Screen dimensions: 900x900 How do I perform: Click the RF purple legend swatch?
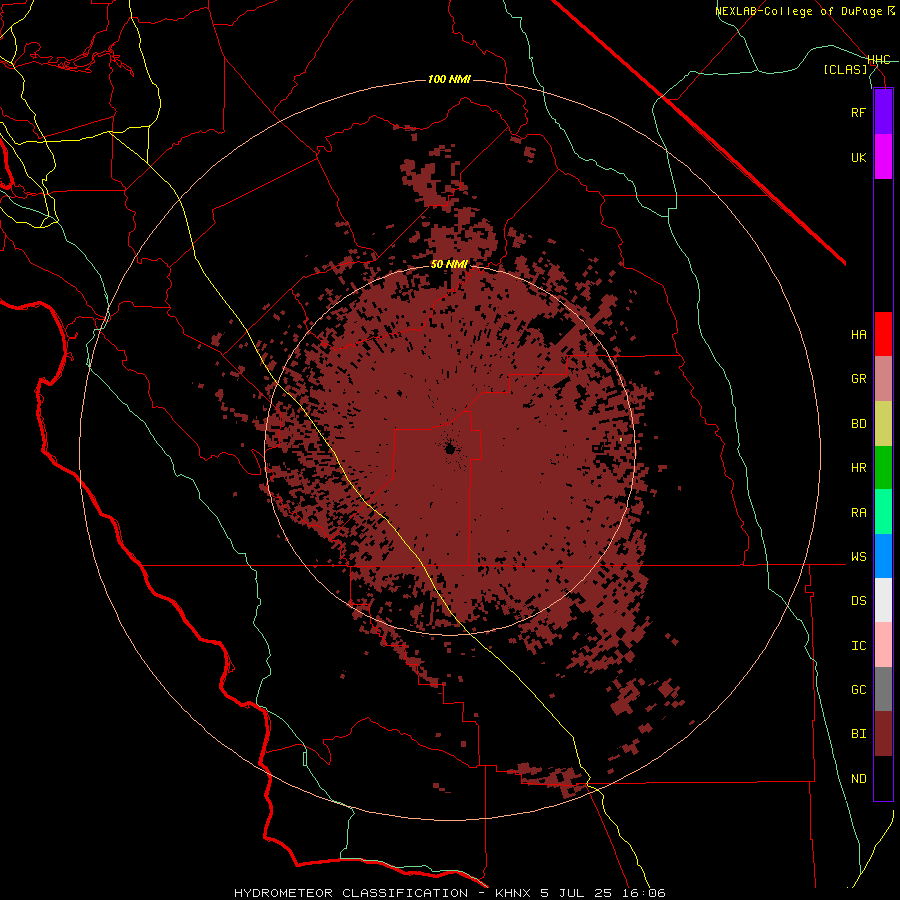coord(883,112)
